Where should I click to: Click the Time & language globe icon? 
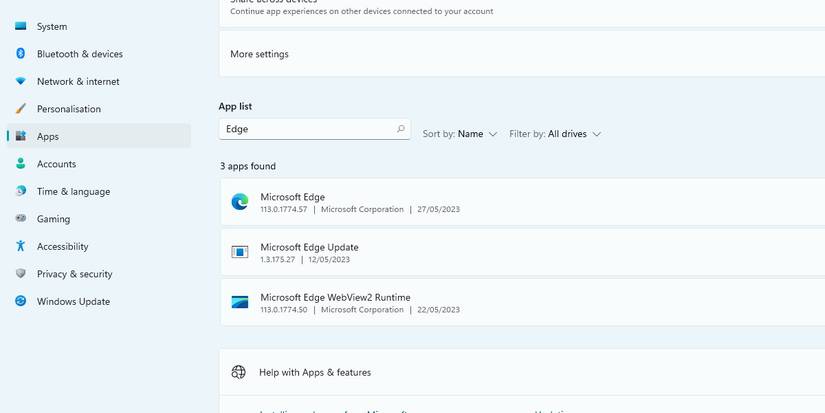coord(20,191)
